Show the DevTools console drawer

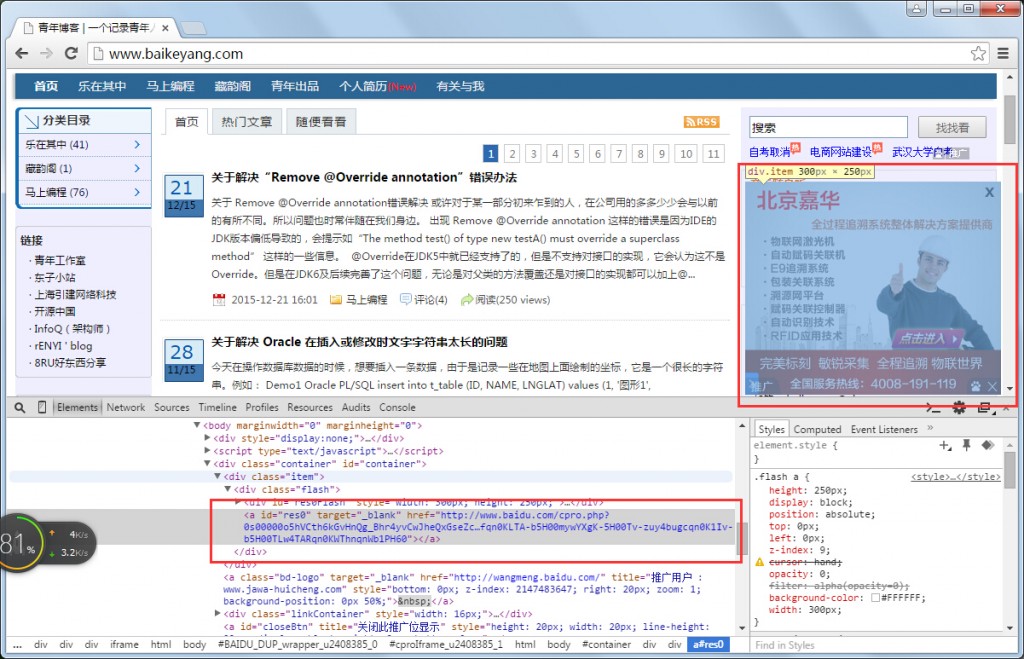(934, 408)
